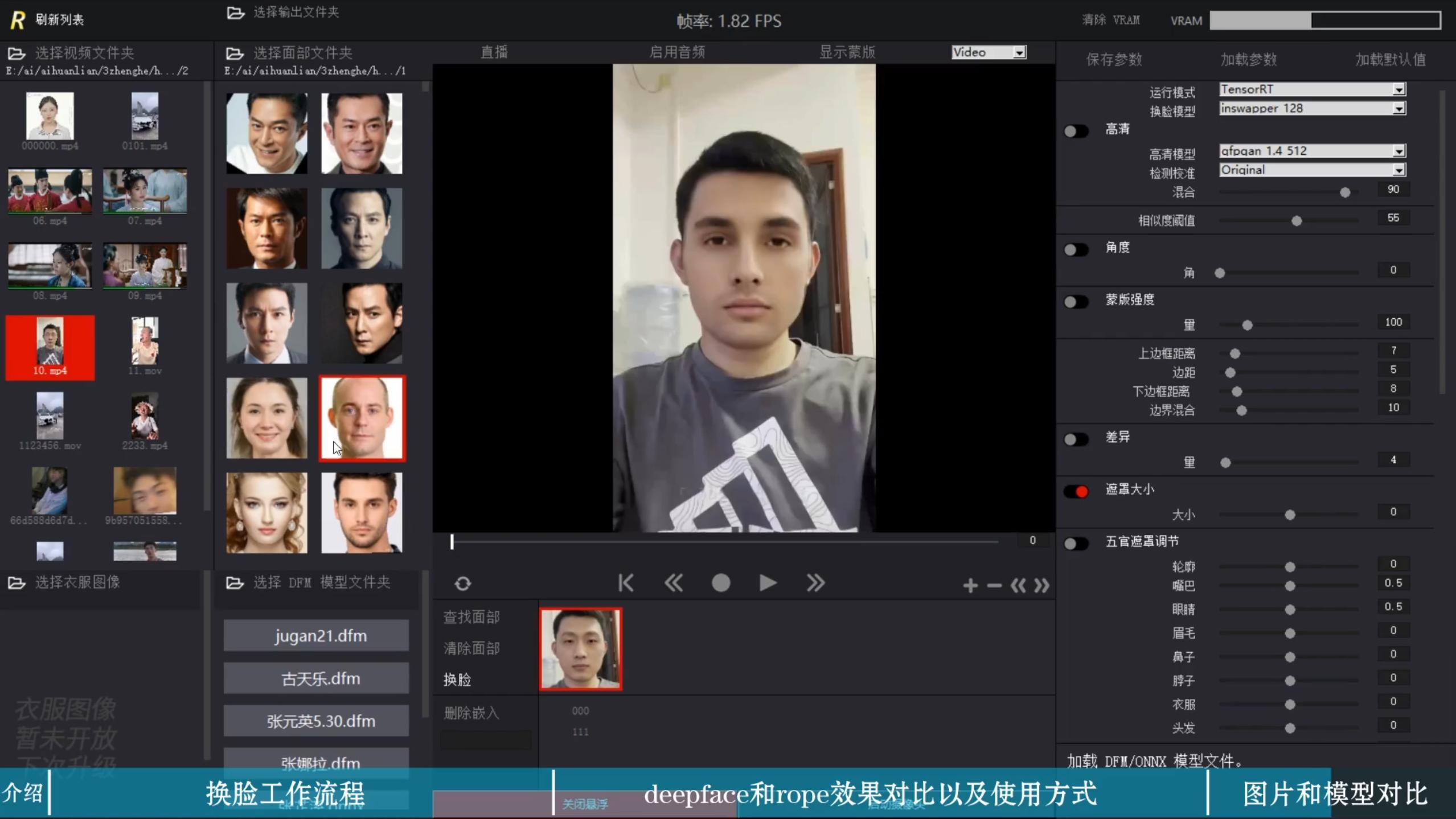Open folder icon for 选择输出文件夹

click(235, 13)
